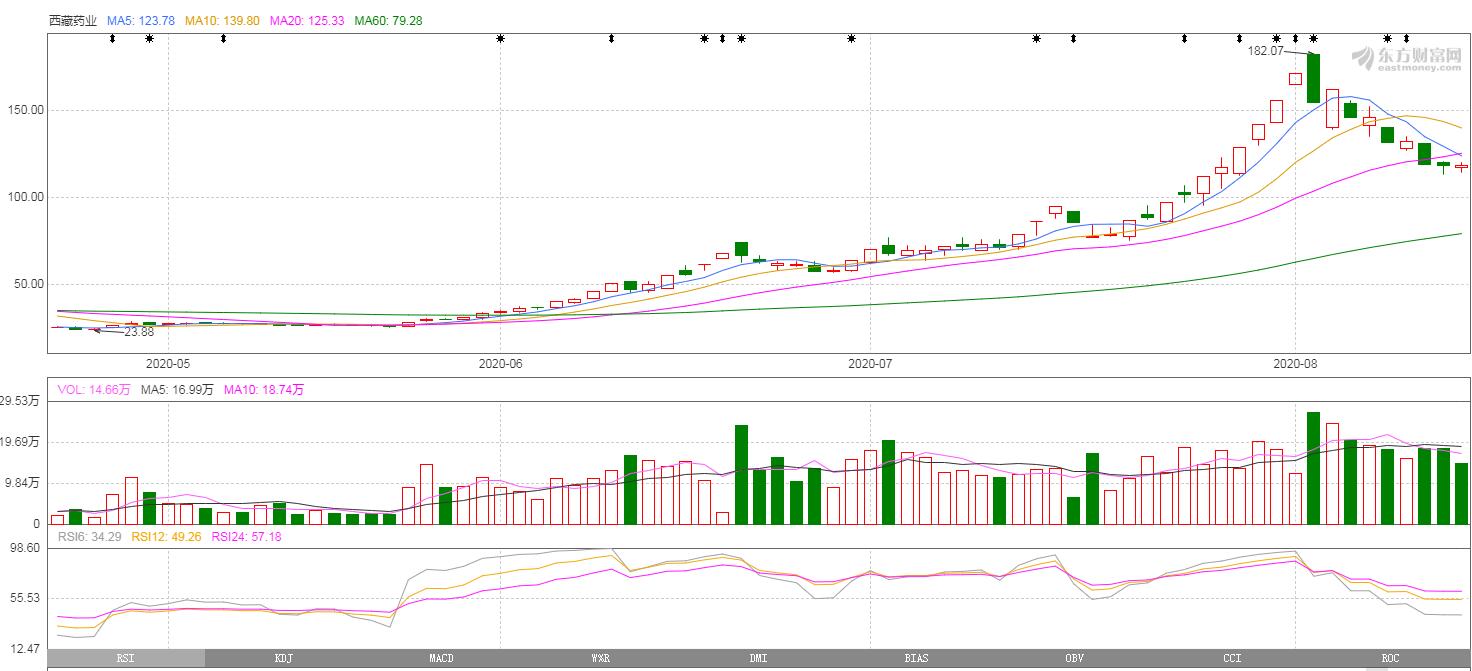
Task: Open the OBV indicator tab
Action: click(x=1074, y=658)
